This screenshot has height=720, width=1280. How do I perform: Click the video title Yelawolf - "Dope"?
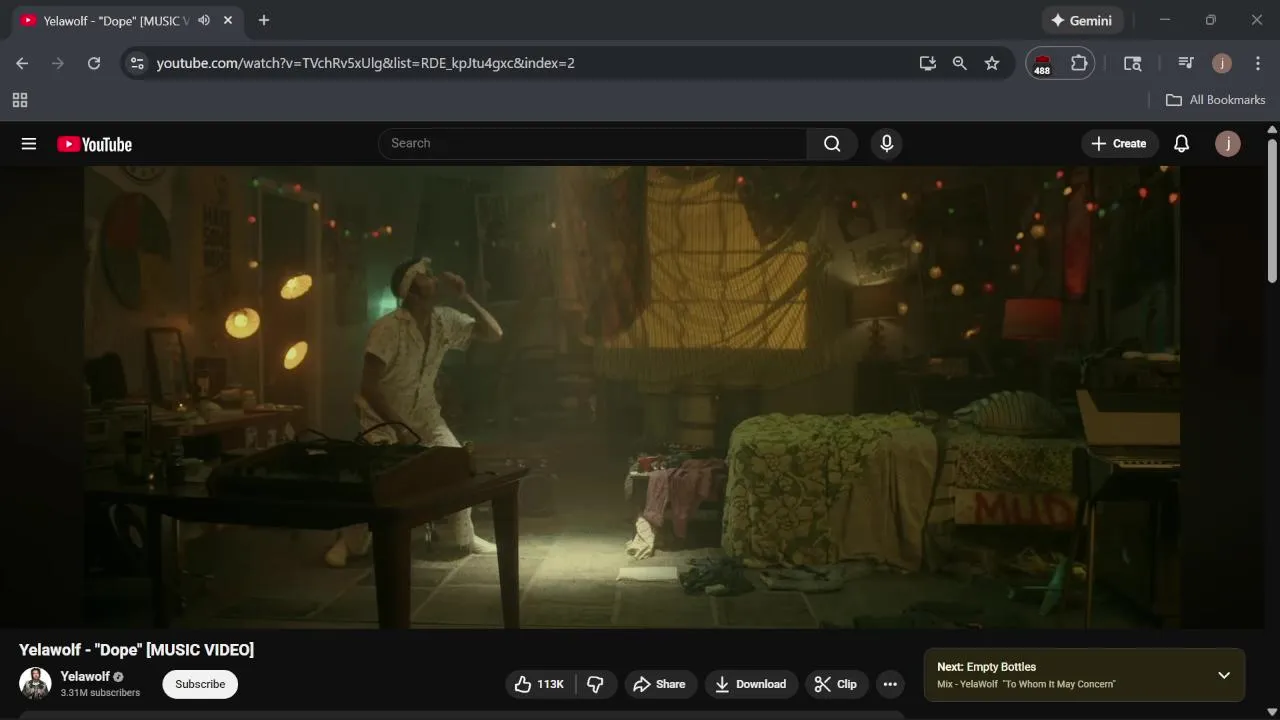point(136,650)
